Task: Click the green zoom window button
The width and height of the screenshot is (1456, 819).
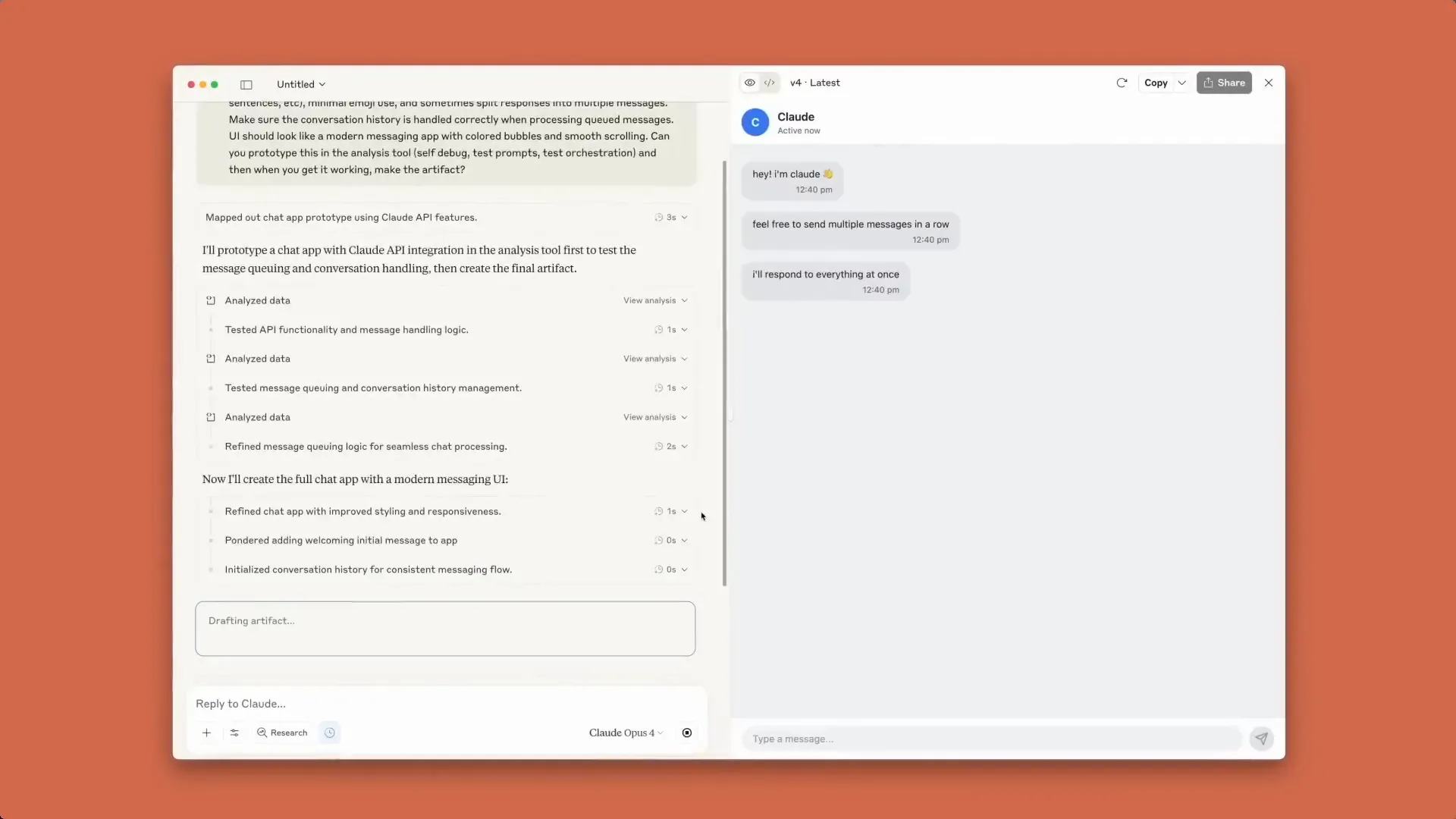Action: coord(215,85)
